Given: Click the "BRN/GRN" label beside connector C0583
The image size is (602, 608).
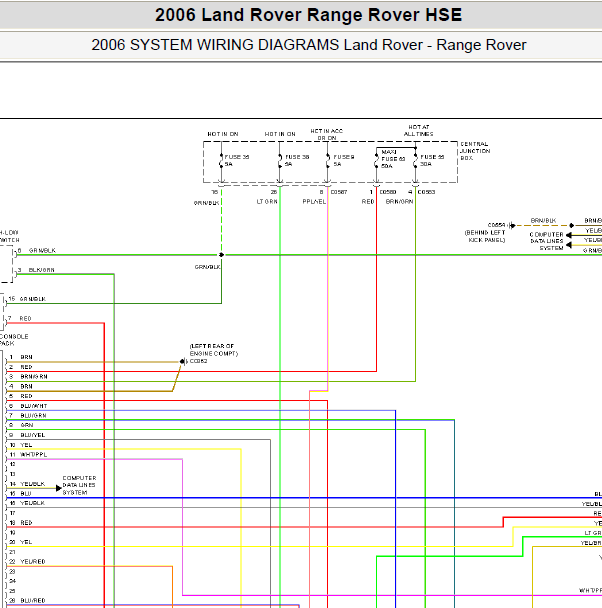Looking at the screenshot, I should 399,202.
